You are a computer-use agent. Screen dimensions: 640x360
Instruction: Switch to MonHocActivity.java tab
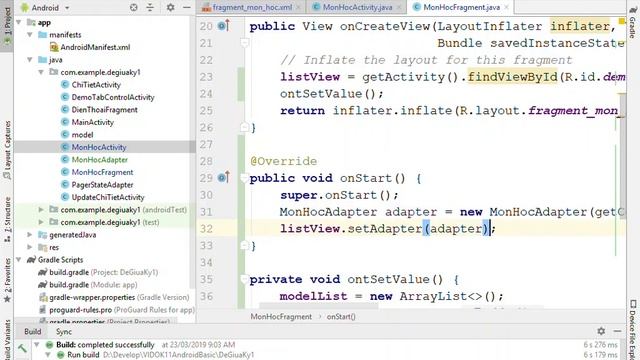357,7
